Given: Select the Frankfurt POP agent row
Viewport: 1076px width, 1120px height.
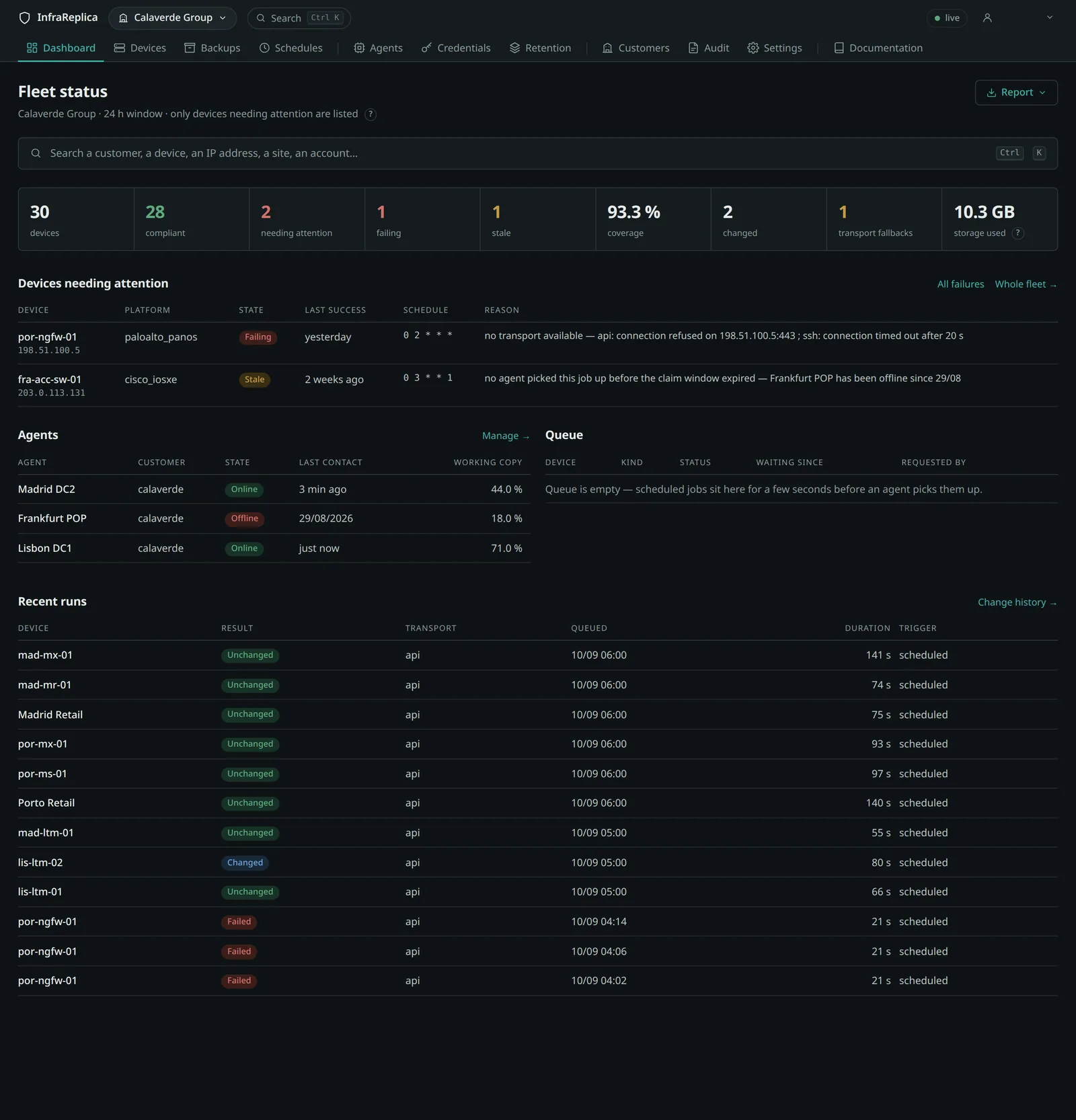Looking at the screenshot, I should click(x=274, y=518).
